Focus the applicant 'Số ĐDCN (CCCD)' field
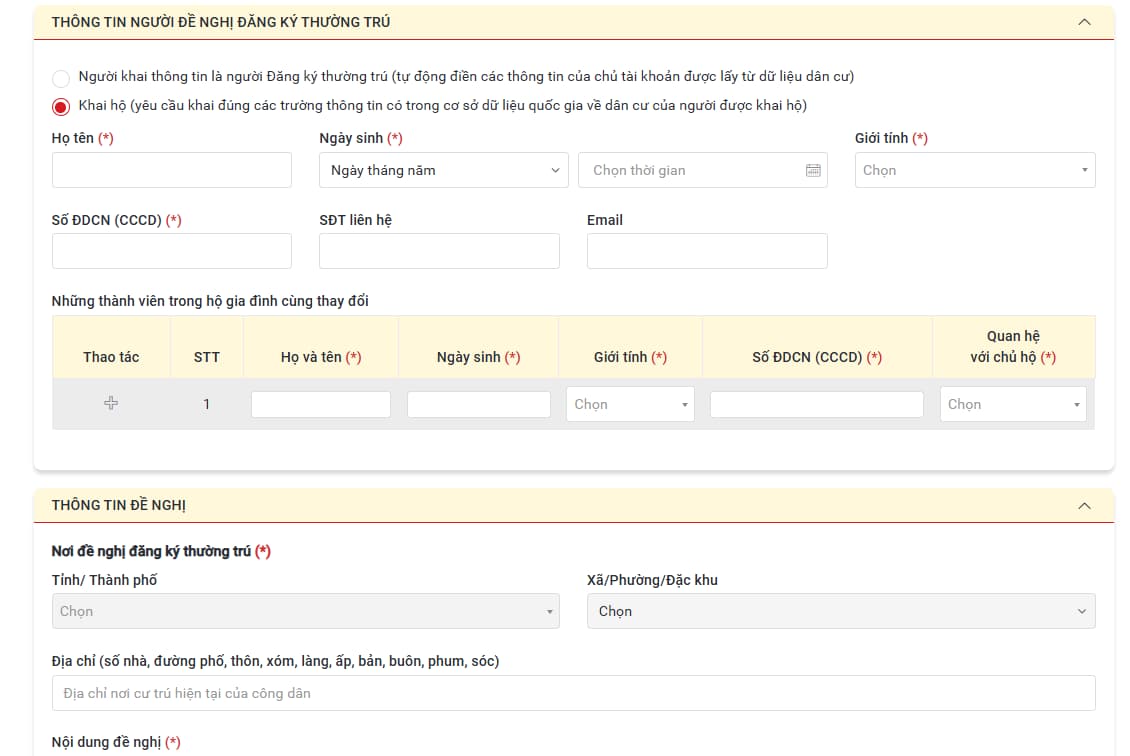 [x=172, y=251]
